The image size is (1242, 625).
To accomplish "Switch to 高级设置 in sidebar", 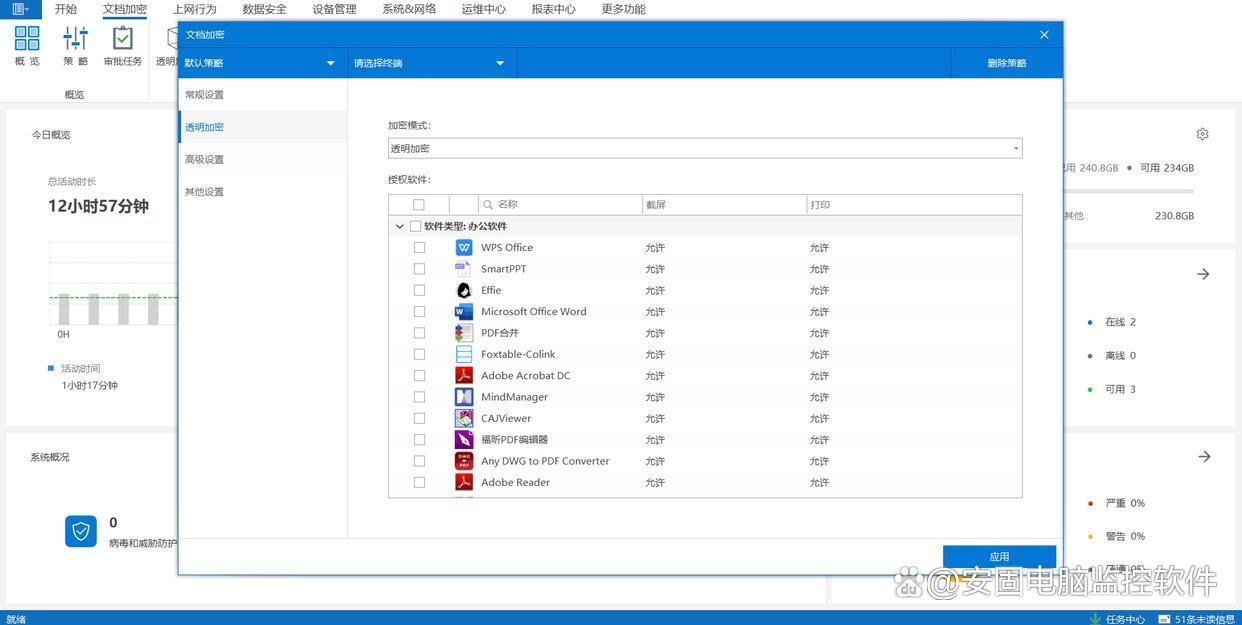I will point(204,160).
